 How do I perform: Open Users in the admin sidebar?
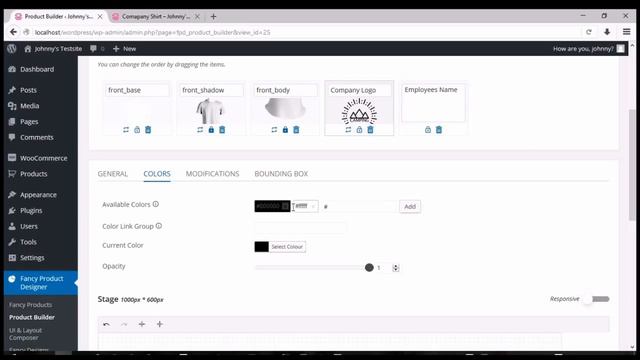[x=29, y=226]
